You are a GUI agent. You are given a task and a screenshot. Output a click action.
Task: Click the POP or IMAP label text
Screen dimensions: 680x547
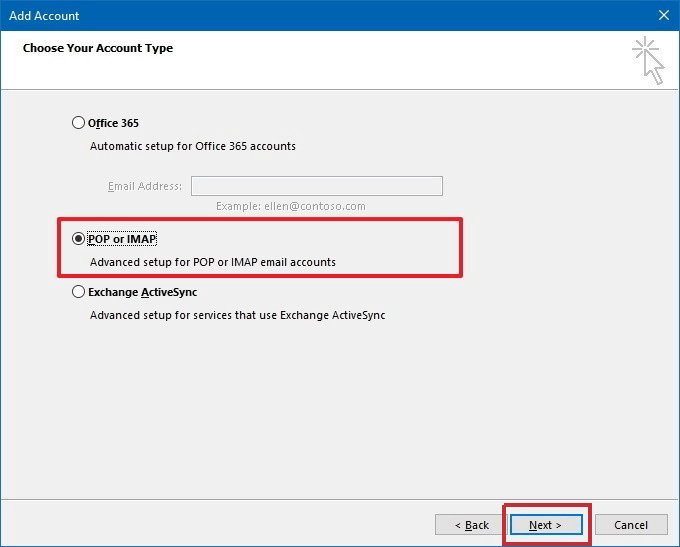pyautogui.click(x=122, y=239)
